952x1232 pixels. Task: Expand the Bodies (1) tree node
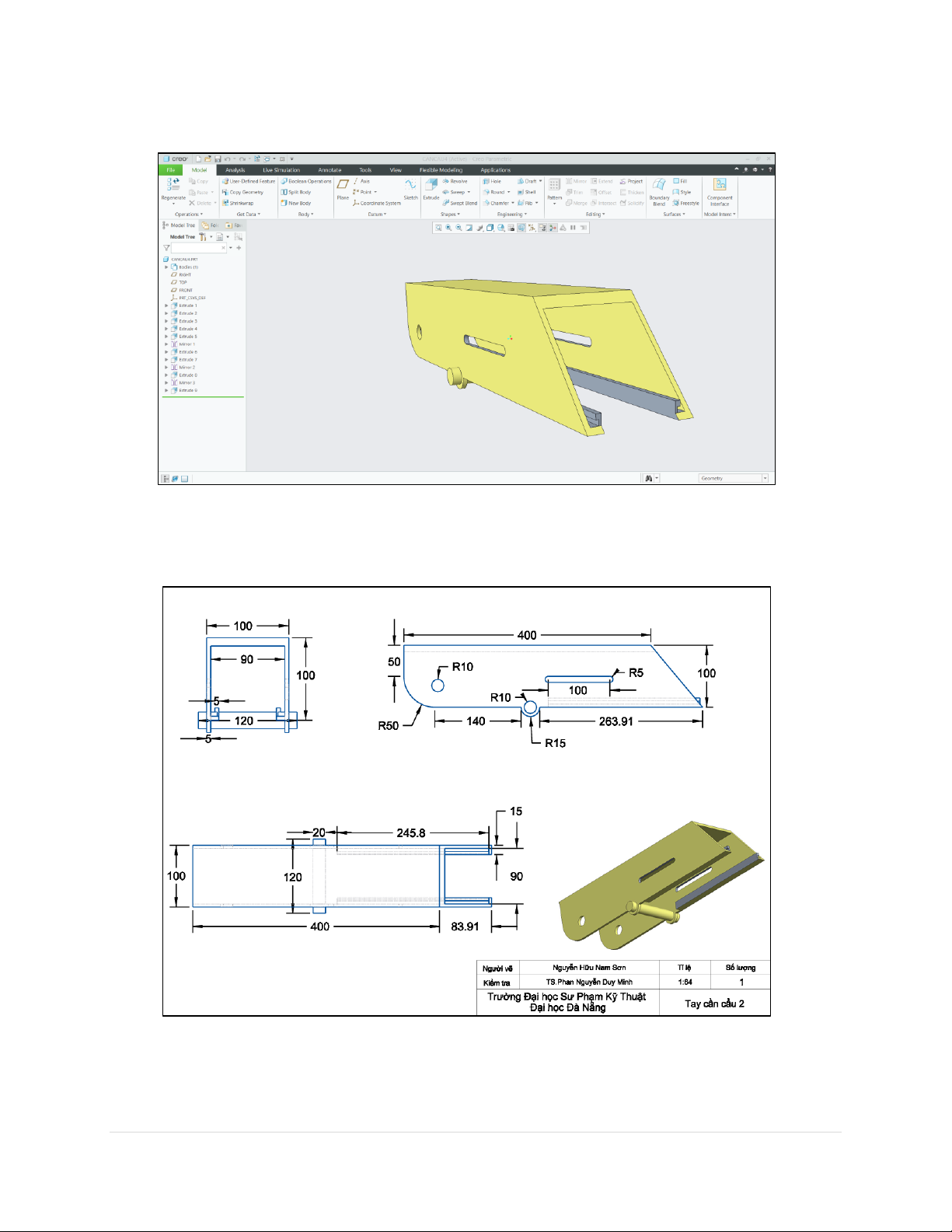click(166, 267)
